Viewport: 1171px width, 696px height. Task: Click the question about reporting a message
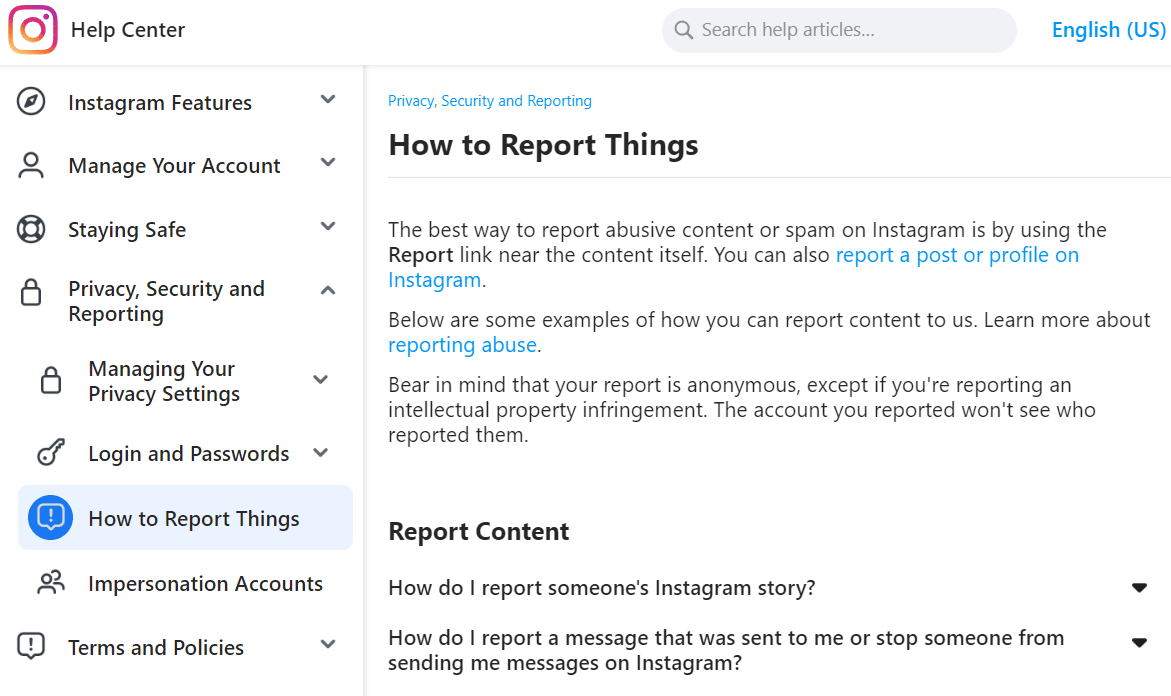point(726,650)
